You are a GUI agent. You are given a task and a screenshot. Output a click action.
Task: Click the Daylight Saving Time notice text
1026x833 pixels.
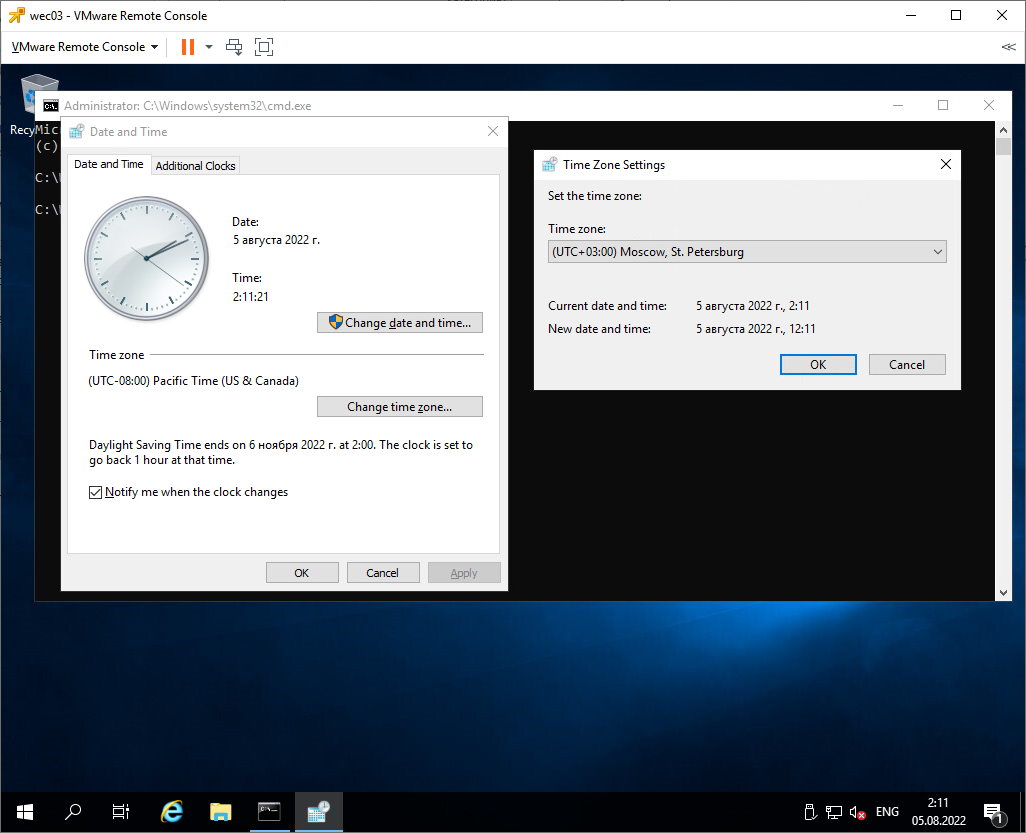(x=281, y=452)
